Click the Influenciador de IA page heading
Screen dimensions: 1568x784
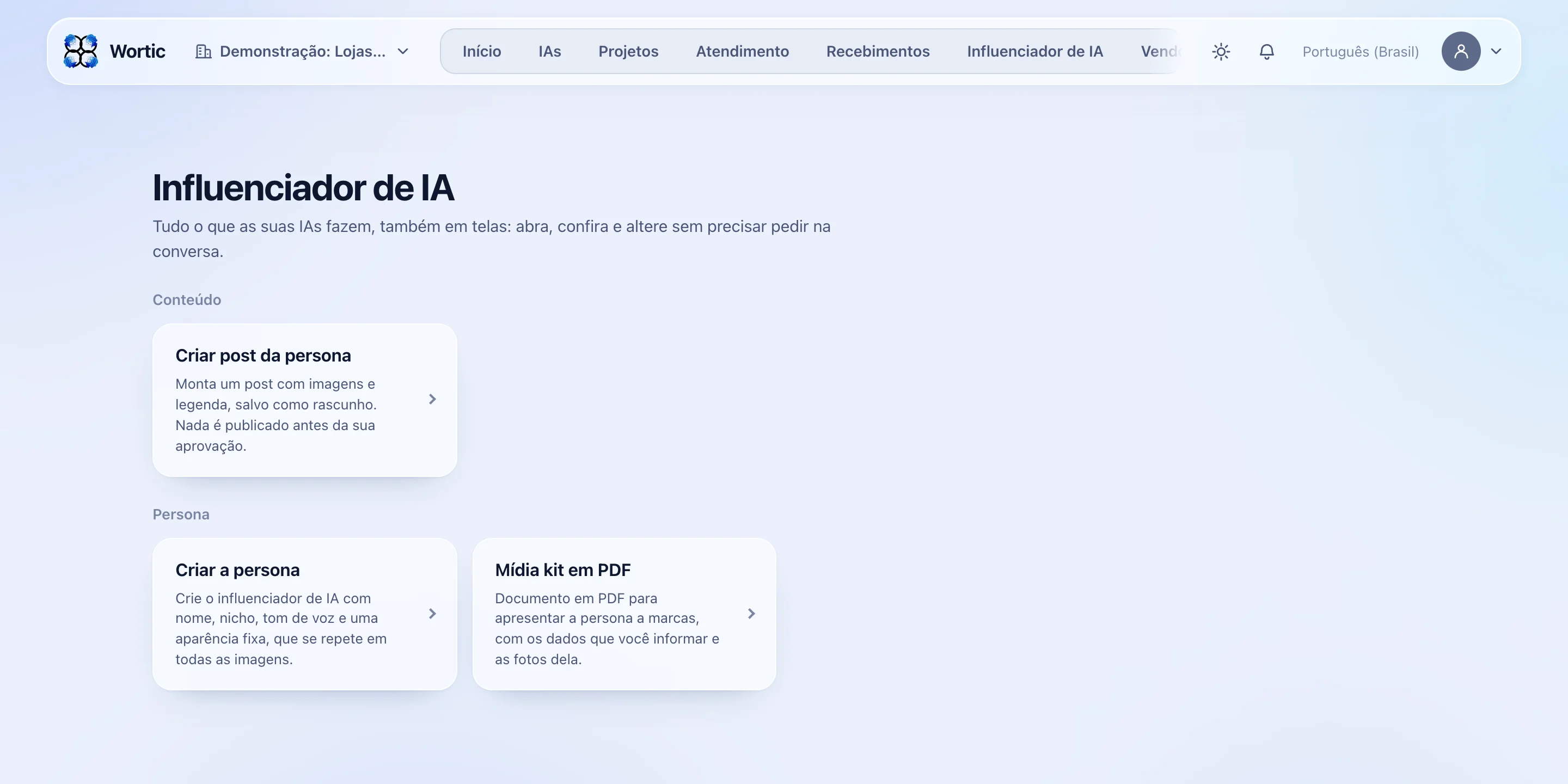click(303, 187)
